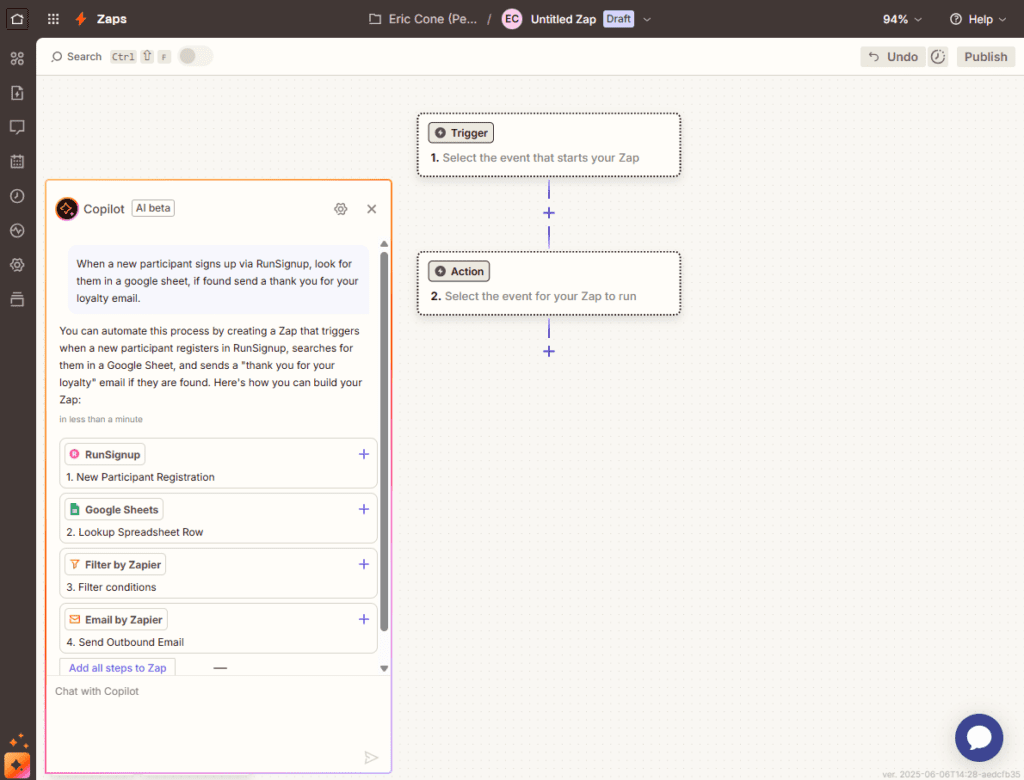This screenshot has height=780, width=1024.
Task: Open the apps grid launcher
Action: 54,19
